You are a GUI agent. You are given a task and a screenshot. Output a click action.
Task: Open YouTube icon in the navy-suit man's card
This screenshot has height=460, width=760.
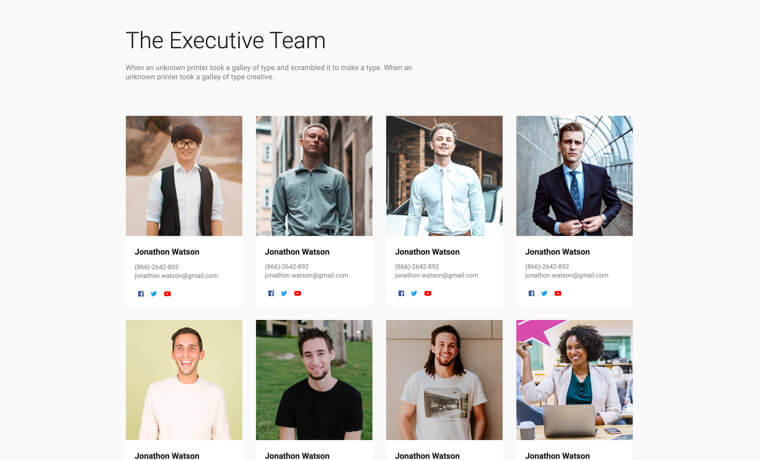click(x=557, y=293)
